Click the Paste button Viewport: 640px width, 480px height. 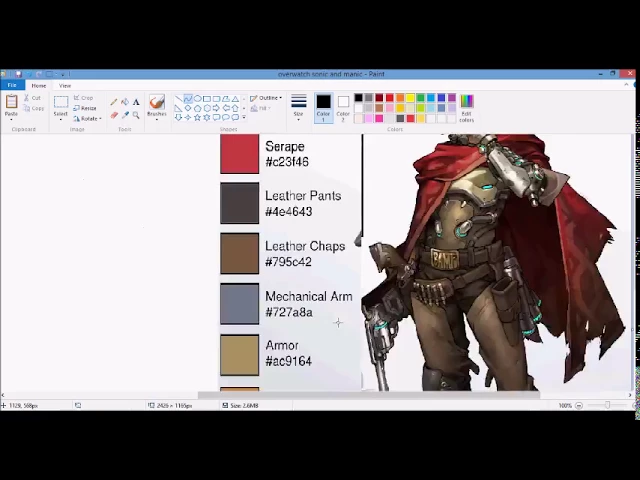pyautogui.click(x=12, y=106)
